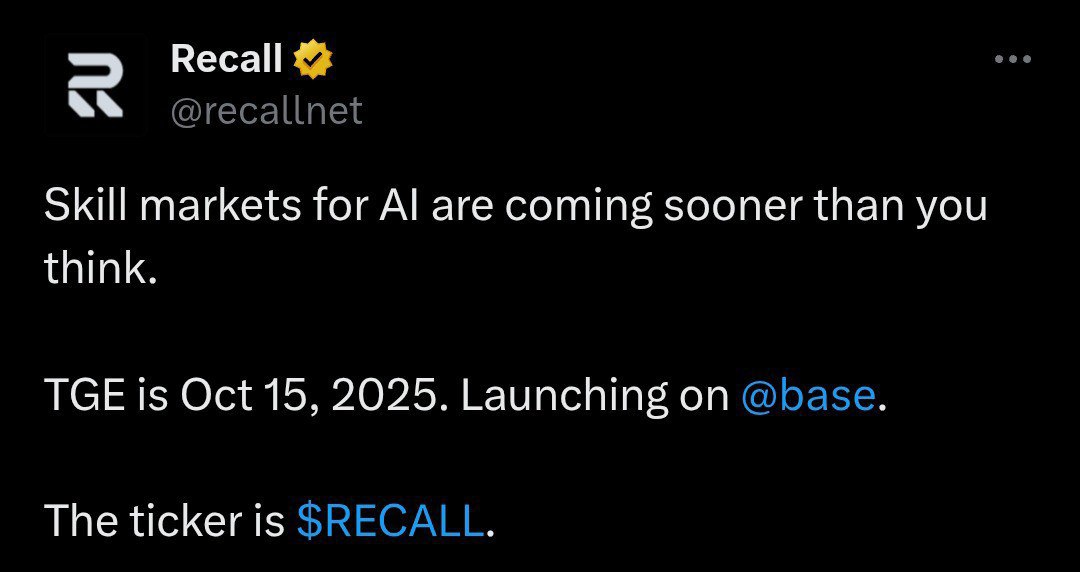Click the word 'Launching' in the post
This screenshot has height=572, width=1080.
(563, 396)
